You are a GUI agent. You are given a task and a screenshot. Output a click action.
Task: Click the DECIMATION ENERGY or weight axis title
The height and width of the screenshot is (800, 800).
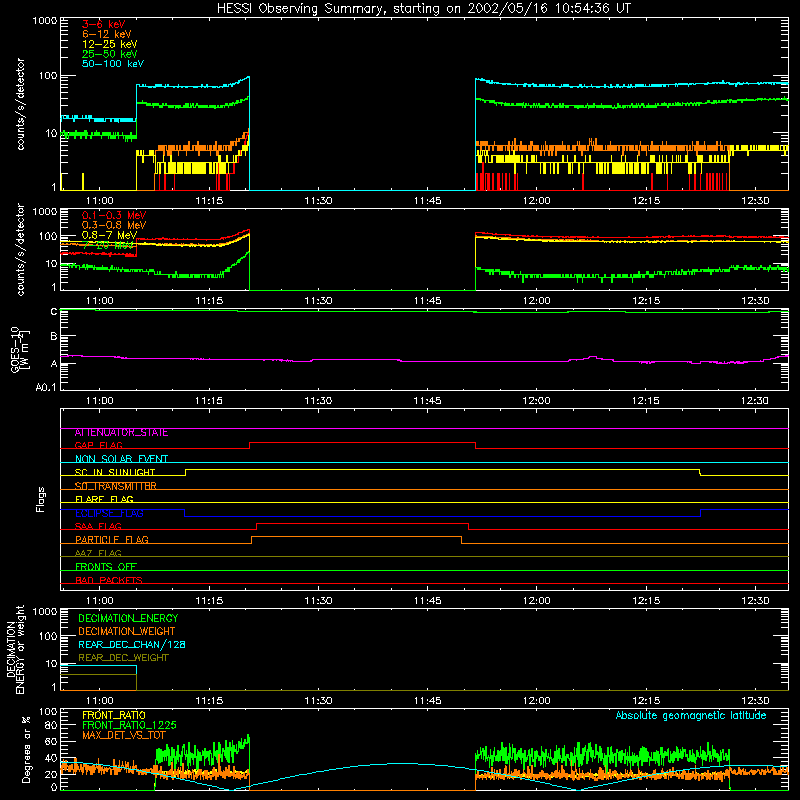[x=15, y=649]
